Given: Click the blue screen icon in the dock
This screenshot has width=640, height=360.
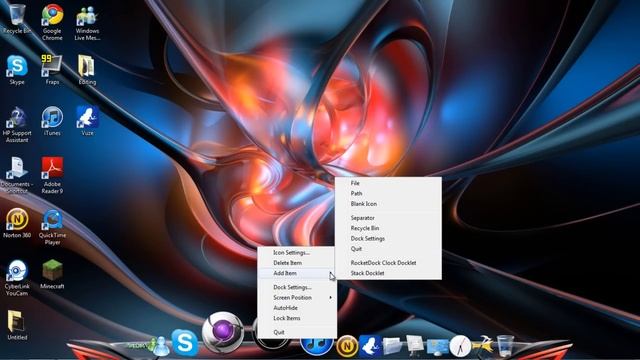Looking at the screenshot, I should (438, 347).
